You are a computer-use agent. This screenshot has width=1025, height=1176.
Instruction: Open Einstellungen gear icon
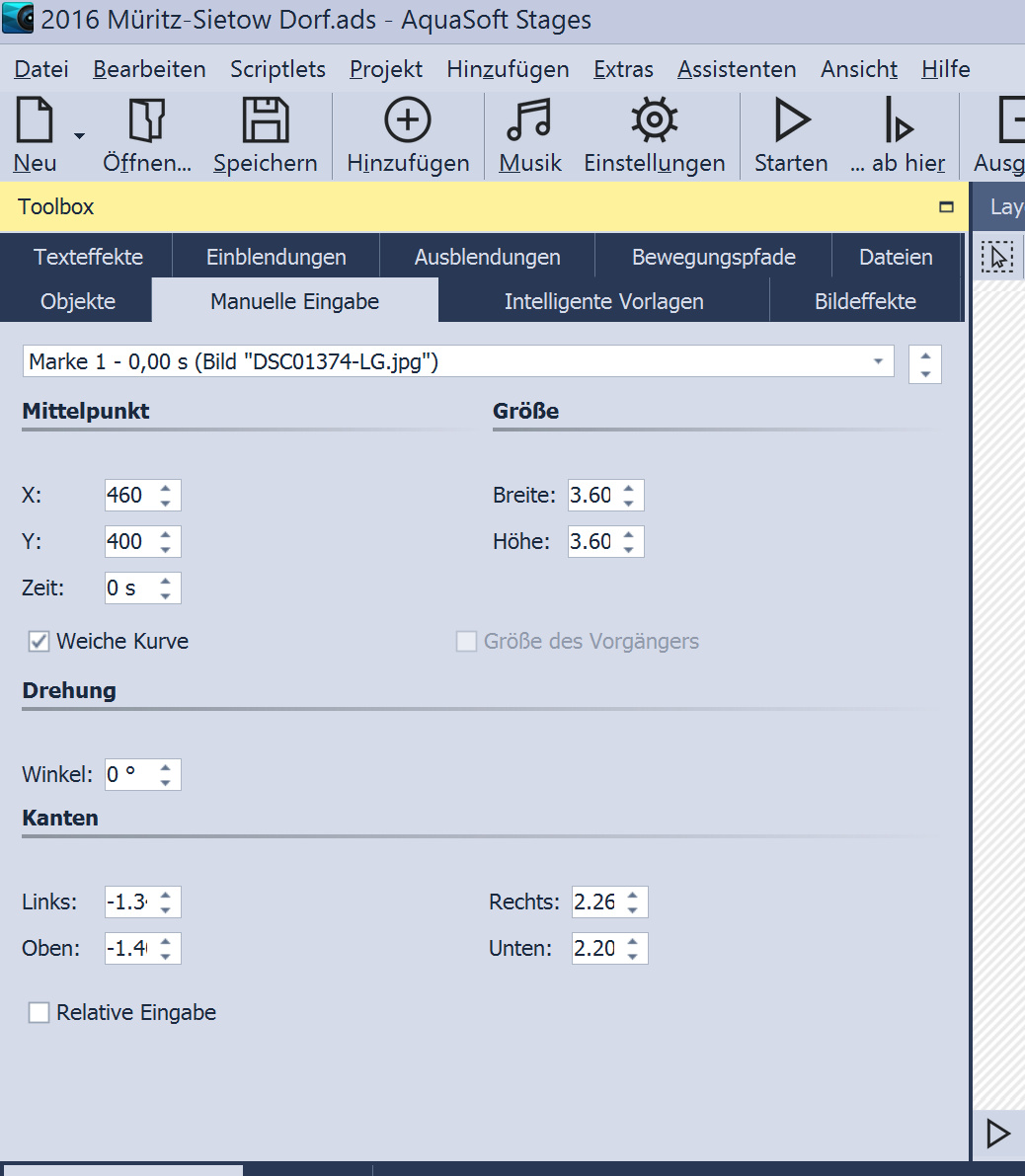654,121
